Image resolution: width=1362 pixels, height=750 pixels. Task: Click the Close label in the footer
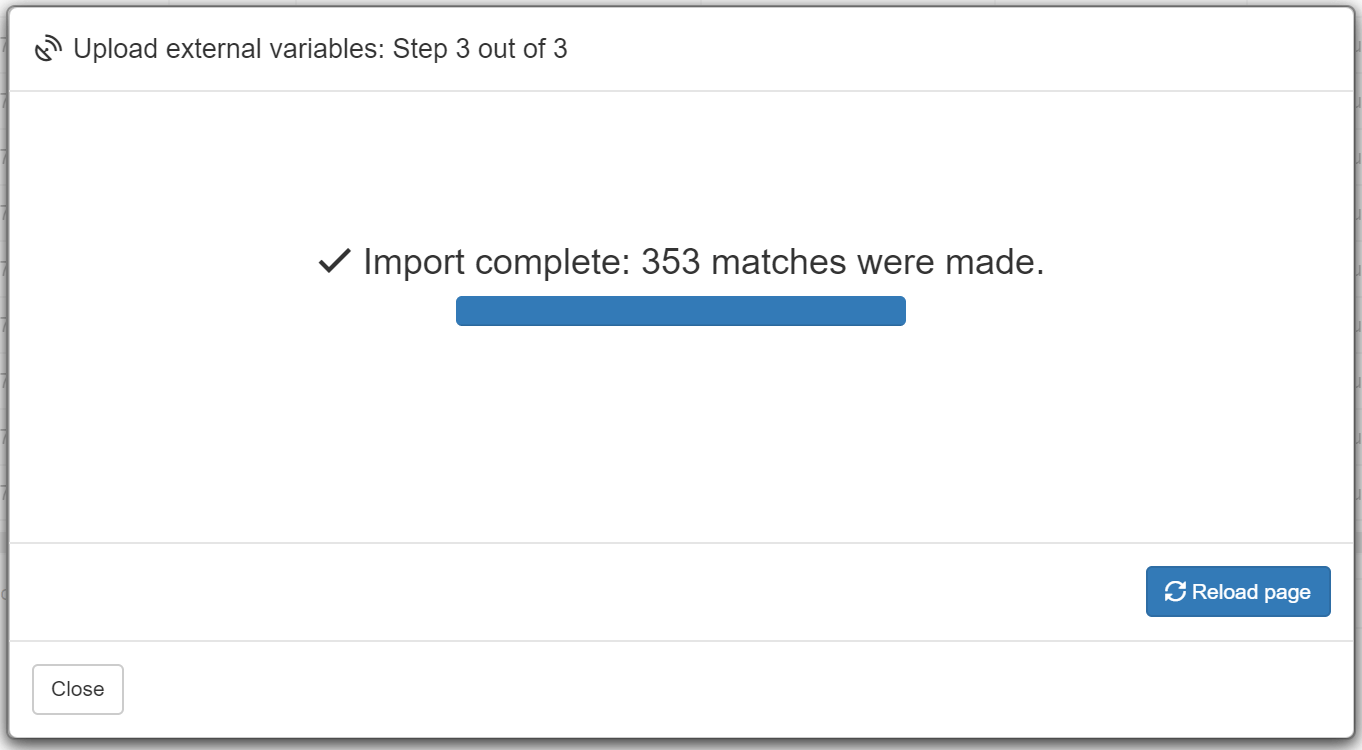(x=78, y=690)
